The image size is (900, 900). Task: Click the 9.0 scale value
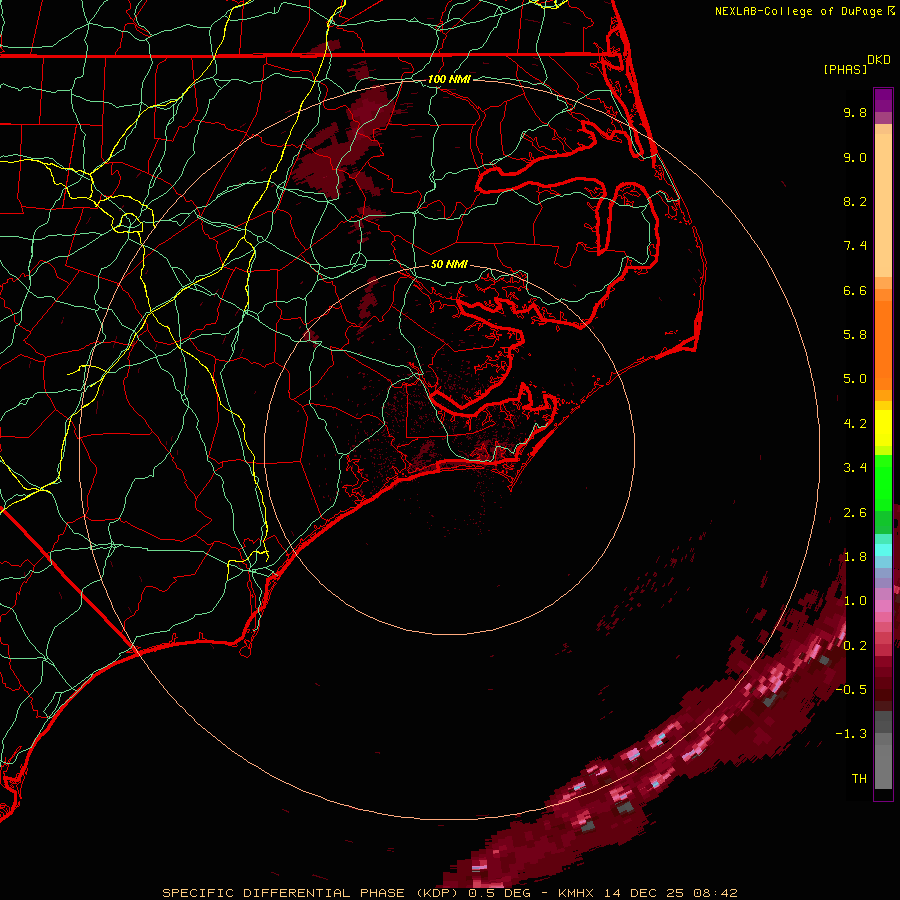point(855,157)
